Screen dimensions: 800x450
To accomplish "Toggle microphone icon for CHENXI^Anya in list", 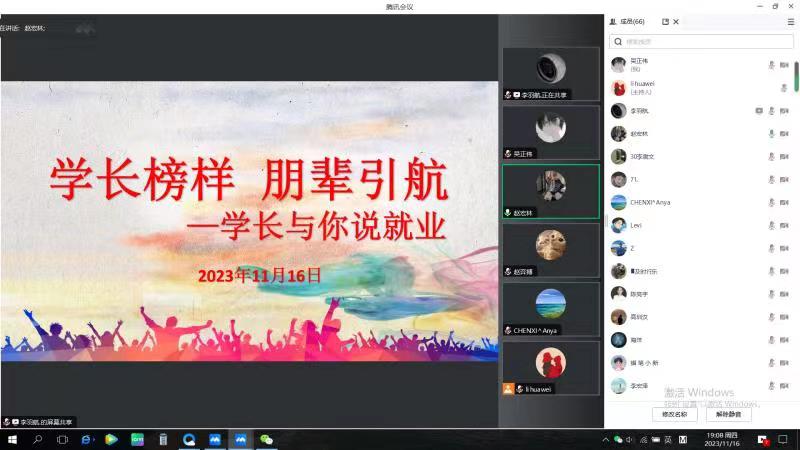I will pos(771,202).
